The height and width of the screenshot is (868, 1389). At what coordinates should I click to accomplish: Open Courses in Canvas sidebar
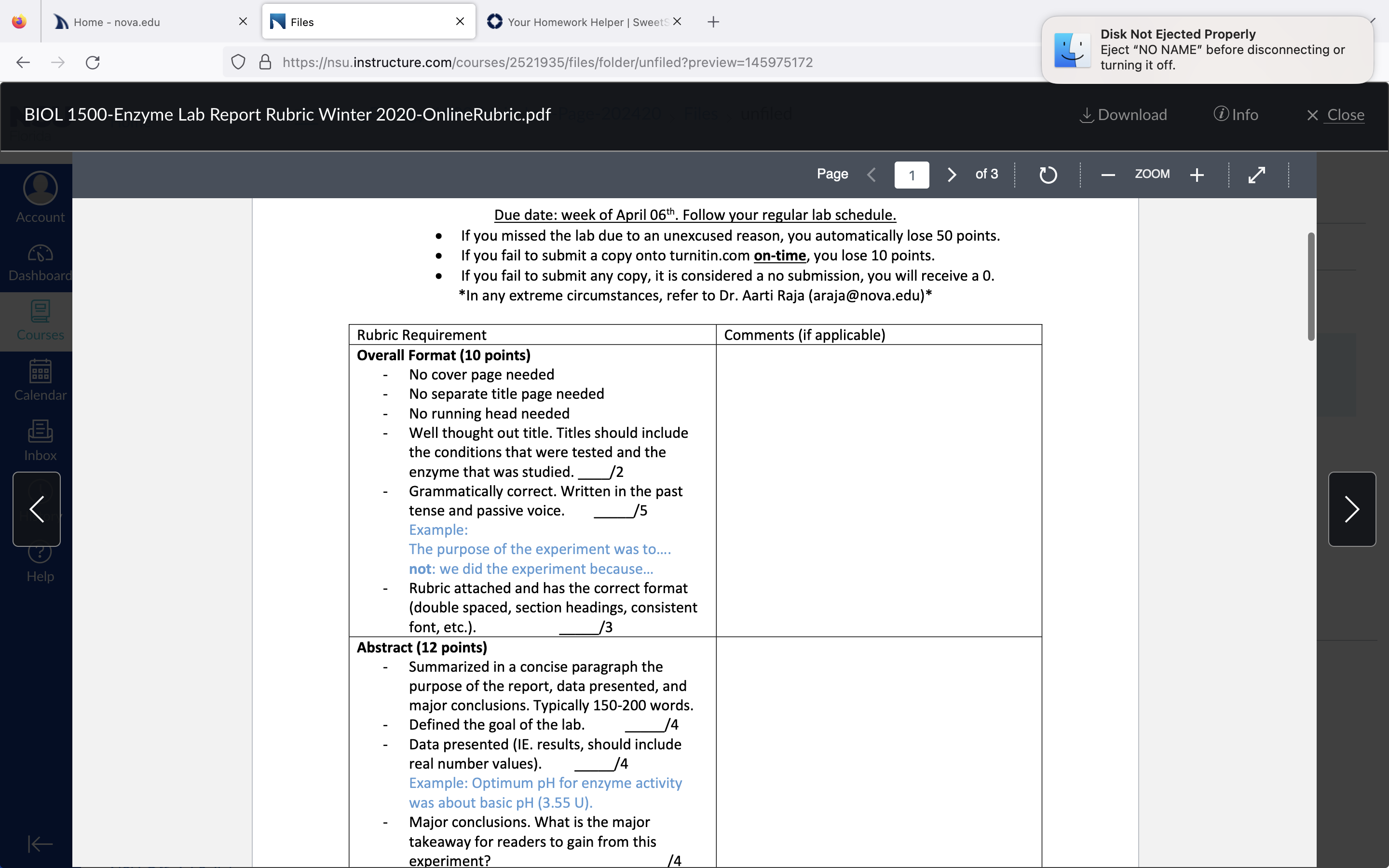click(x=40, y=321)
